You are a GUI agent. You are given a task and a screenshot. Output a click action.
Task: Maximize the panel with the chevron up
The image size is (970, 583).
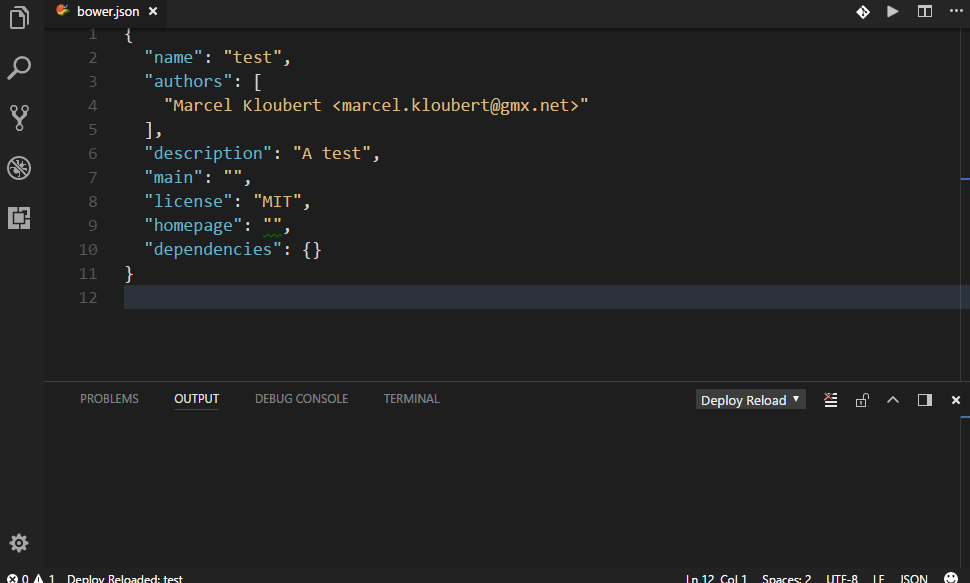[x=893, y=400]
